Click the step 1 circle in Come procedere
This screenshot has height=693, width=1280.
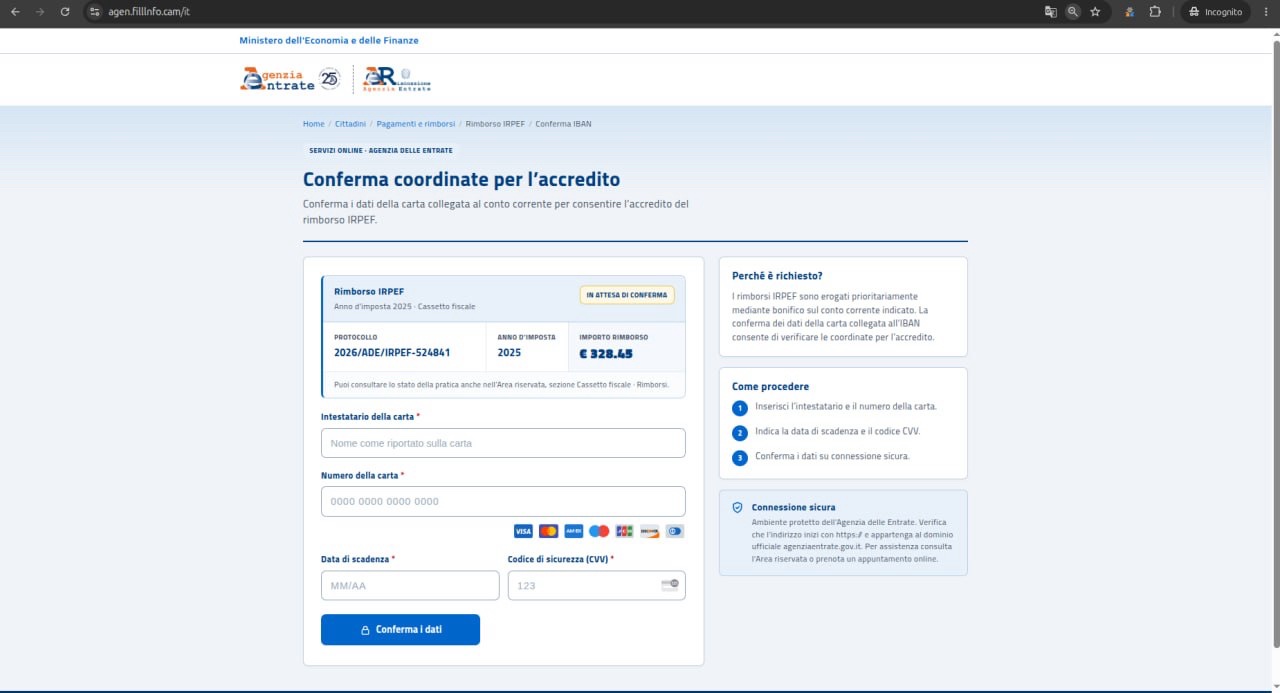(740, 408)
